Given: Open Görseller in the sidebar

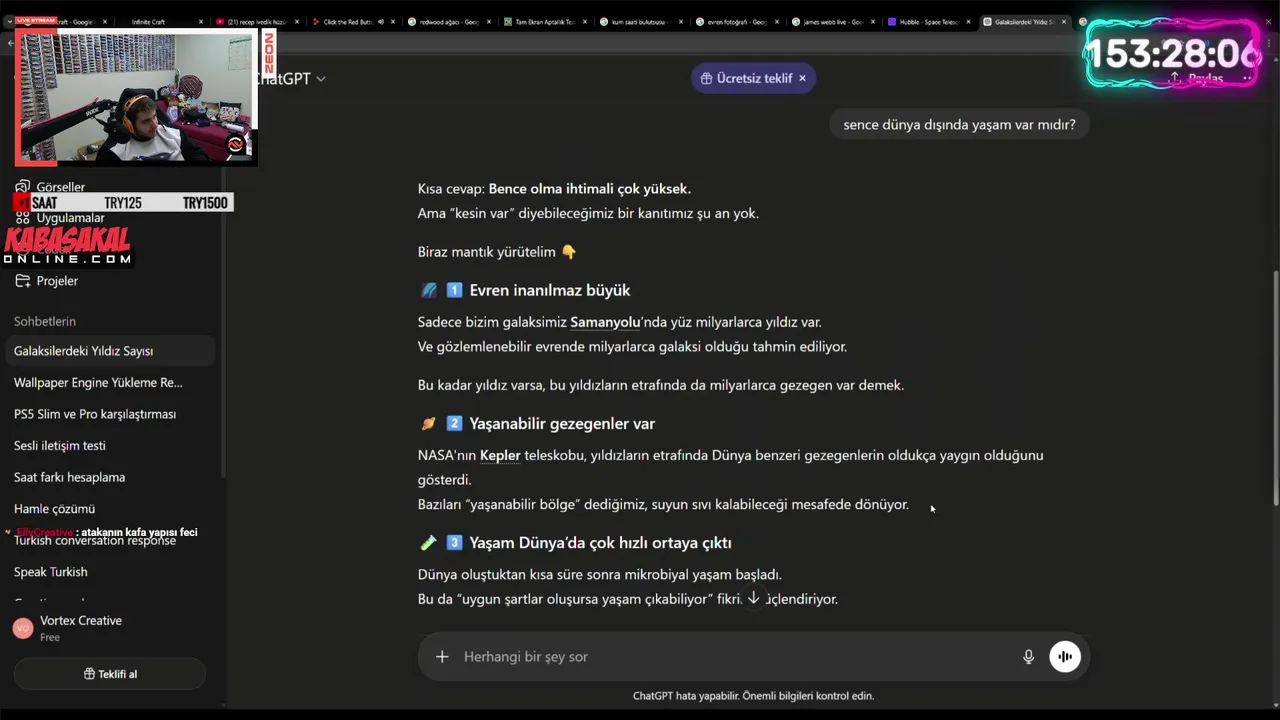Looking at the screenshot, I should click(60, 187).
